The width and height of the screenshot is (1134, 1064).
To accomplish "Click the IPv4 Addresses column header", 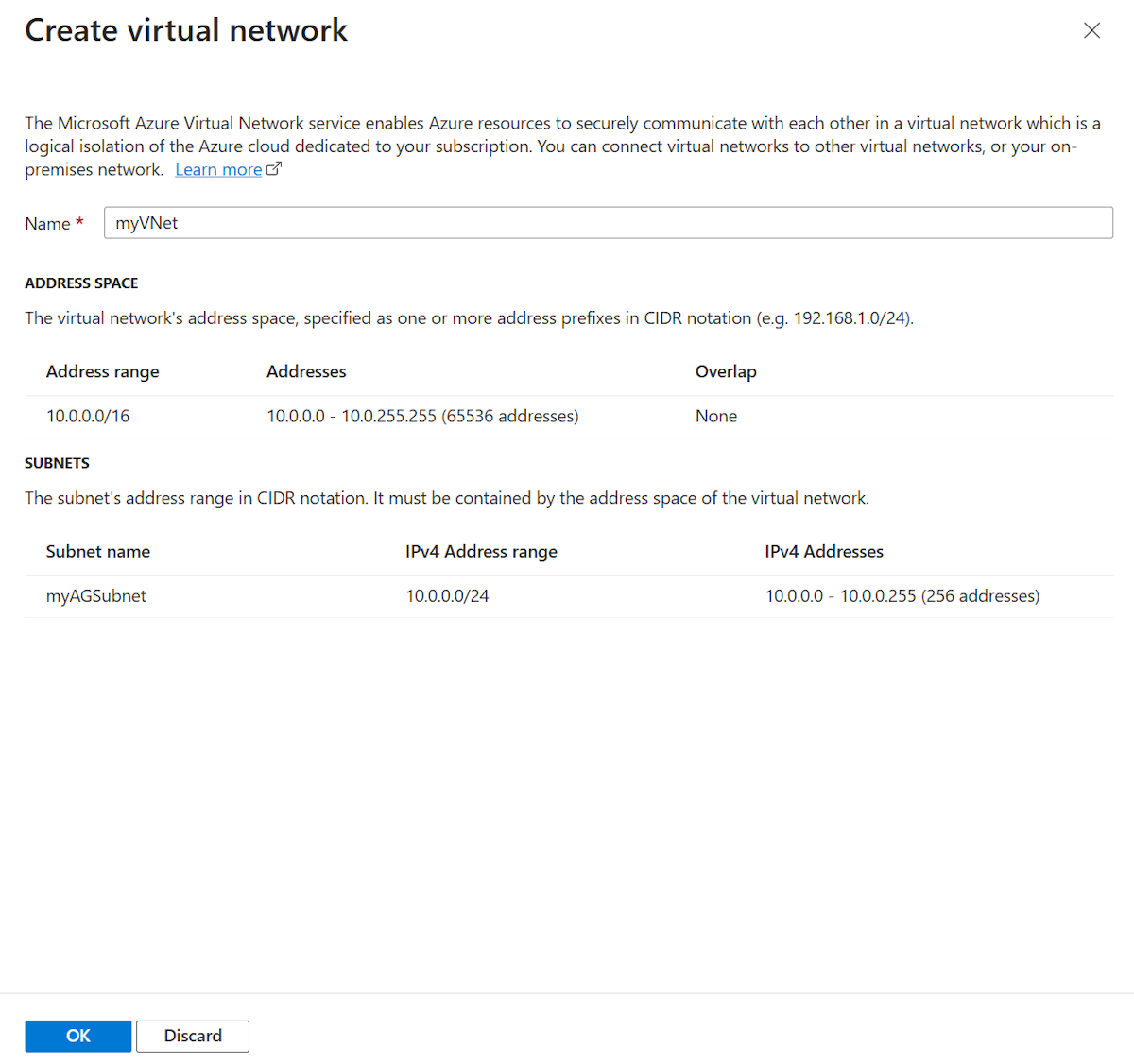I will (x=824, y=552).
